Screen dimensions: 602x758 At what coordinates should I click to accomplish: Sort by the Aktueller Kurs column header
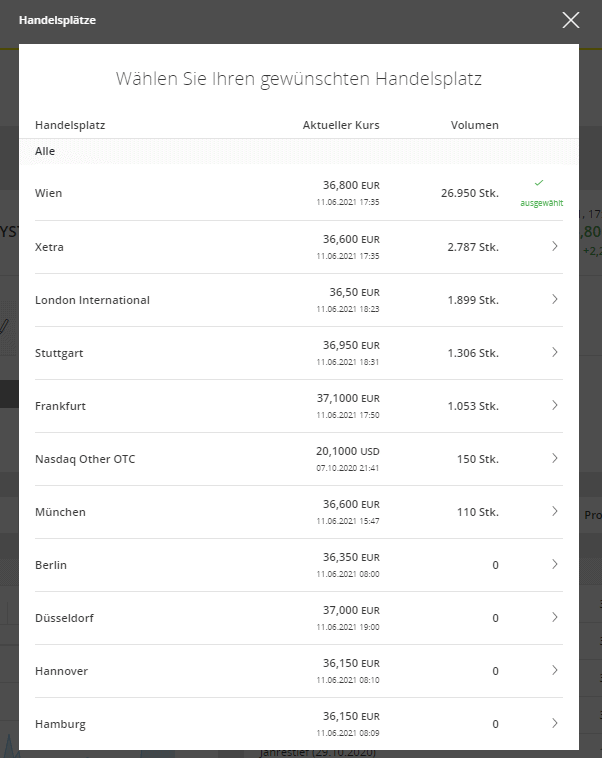click(341, 125)
